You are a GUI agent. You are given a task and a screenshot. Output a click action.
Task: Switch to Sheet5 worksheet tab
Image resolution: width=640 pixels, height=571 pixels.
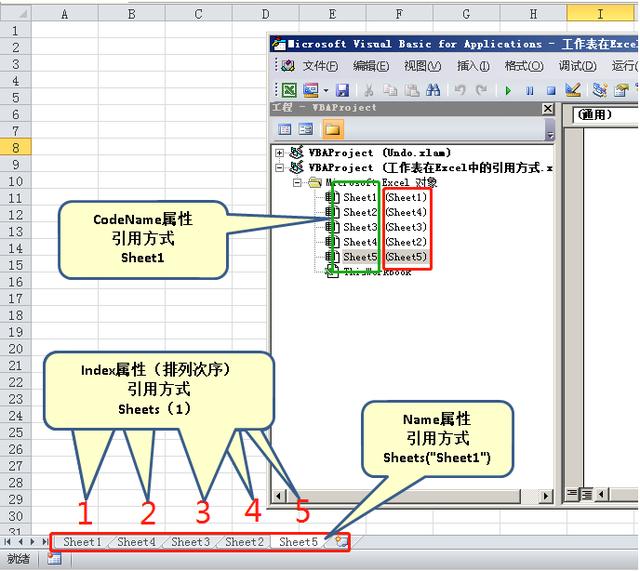(298, 542)
